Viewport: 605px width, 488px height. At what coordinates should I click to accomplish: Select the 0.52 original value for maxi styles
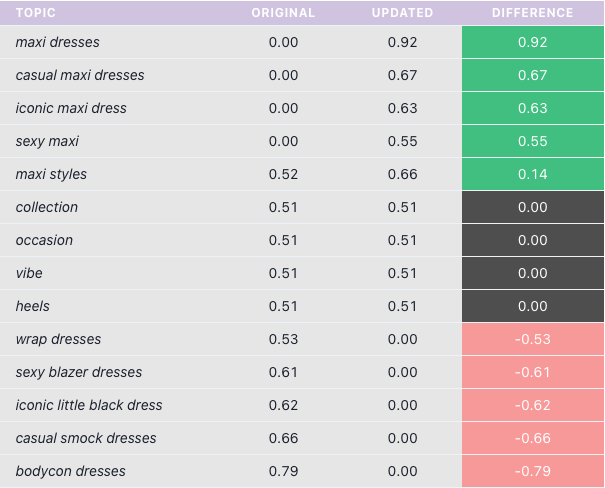[283, 174]
